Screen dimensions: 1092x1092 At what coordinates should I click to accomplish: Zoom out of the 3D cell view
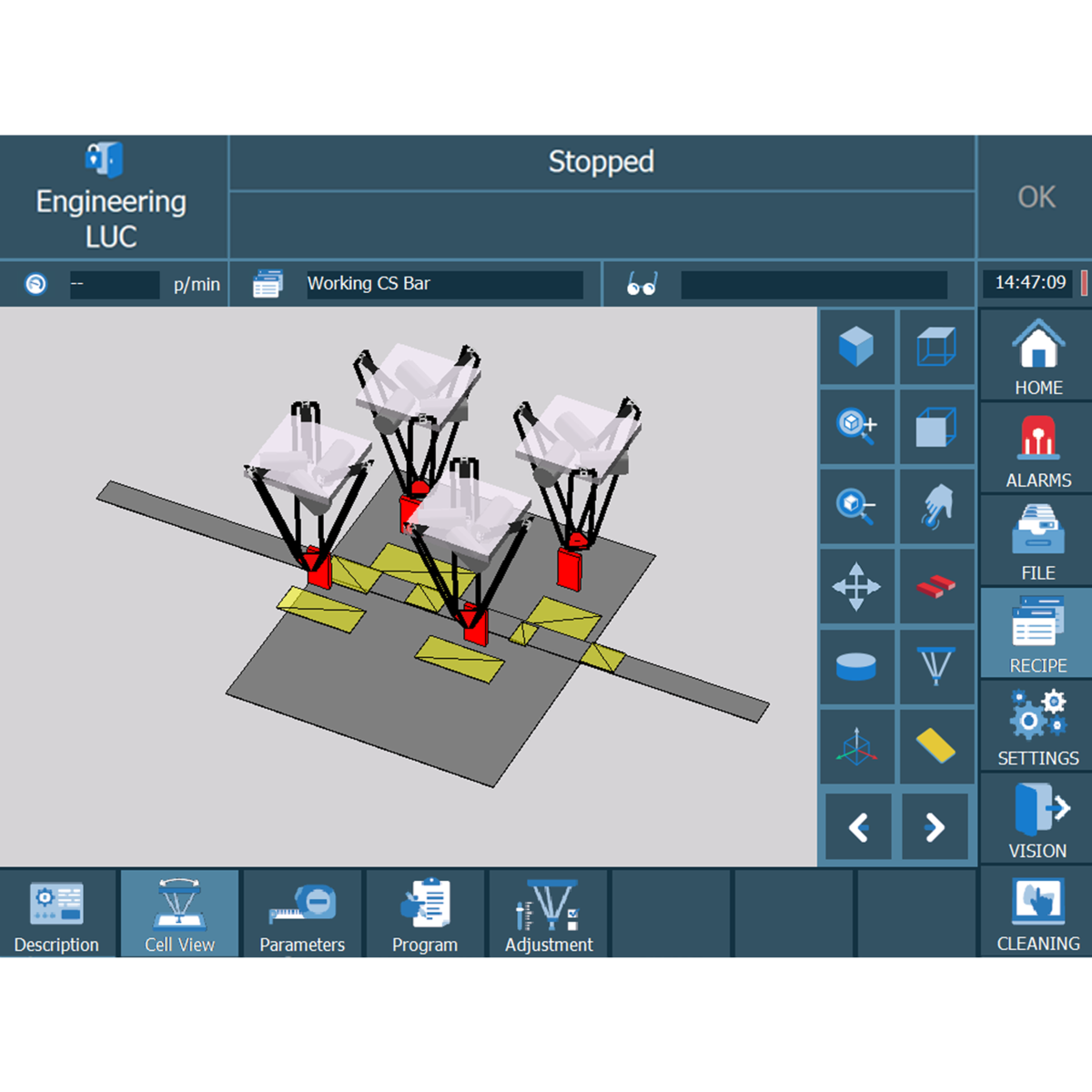point(856,507)
